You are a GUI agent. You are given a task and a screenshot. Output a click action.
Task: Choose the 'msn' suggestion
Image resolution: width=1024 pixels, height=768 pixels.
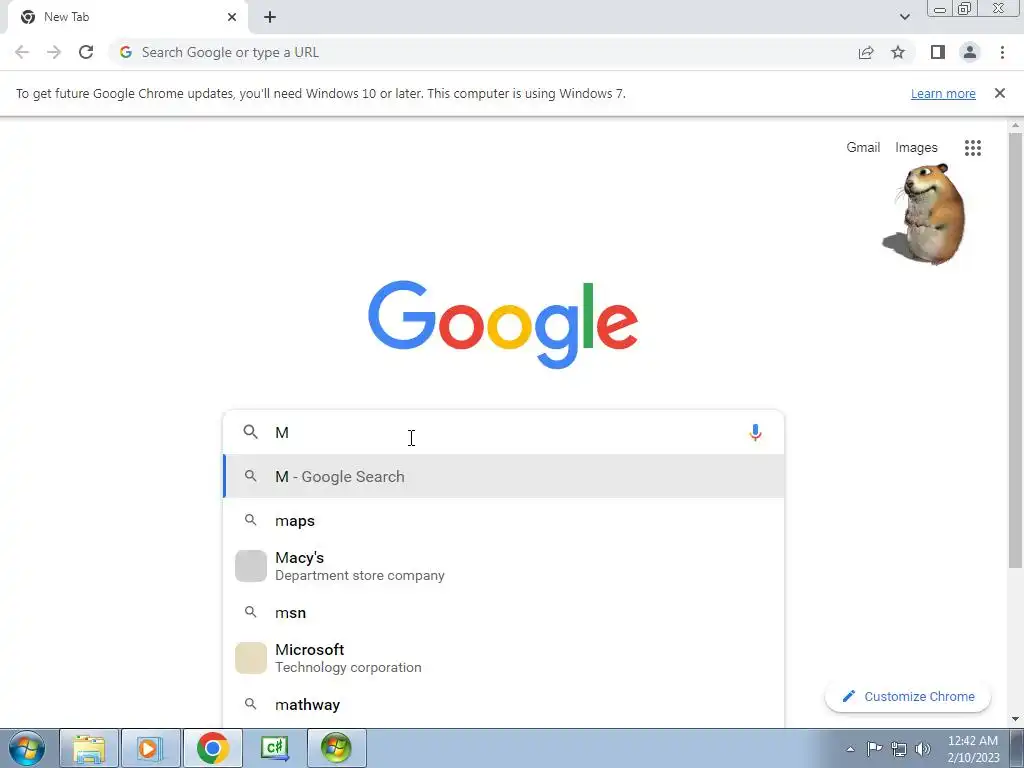click(504, 613)
